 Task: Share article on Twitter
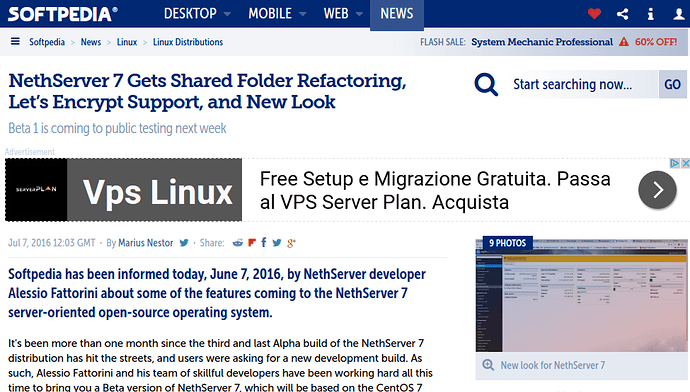tap(277, 242)
